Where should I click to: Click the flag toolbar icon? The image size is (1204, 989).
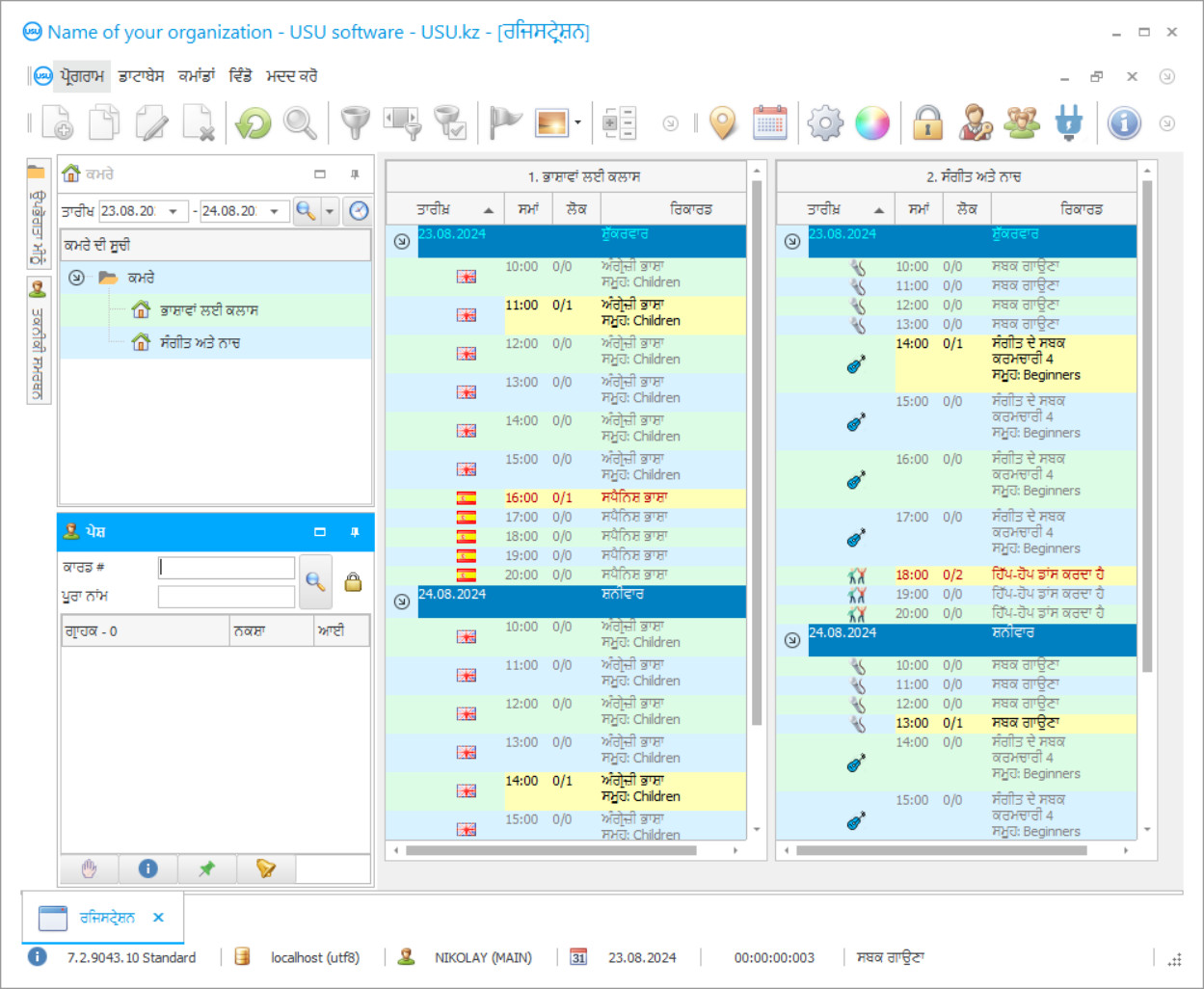(504, 122)
